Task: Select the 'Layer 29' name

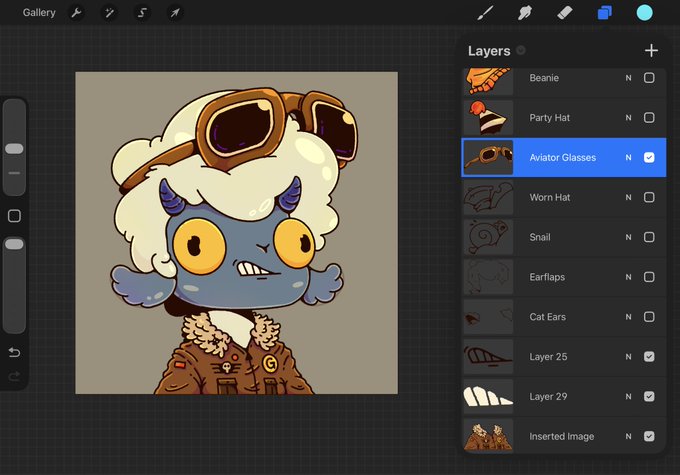Action: pos(548,396)
